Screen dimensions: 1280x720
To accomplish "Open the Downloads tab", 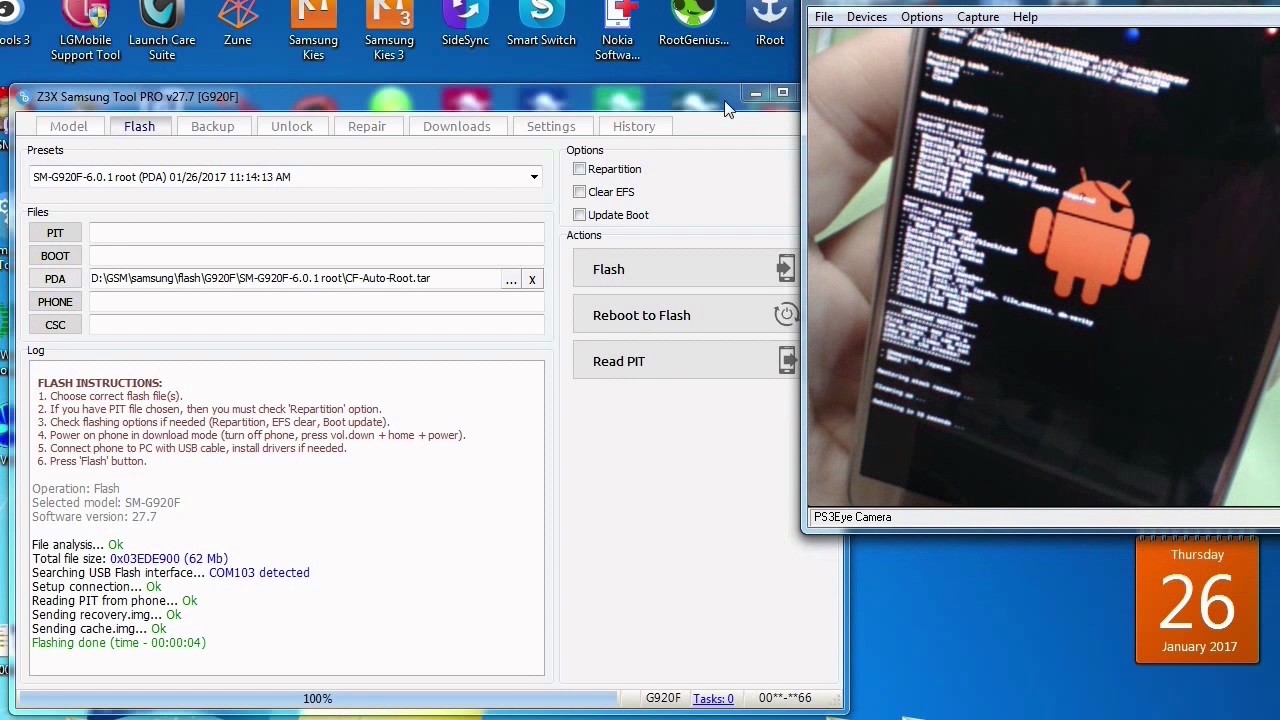I will 456,126.
